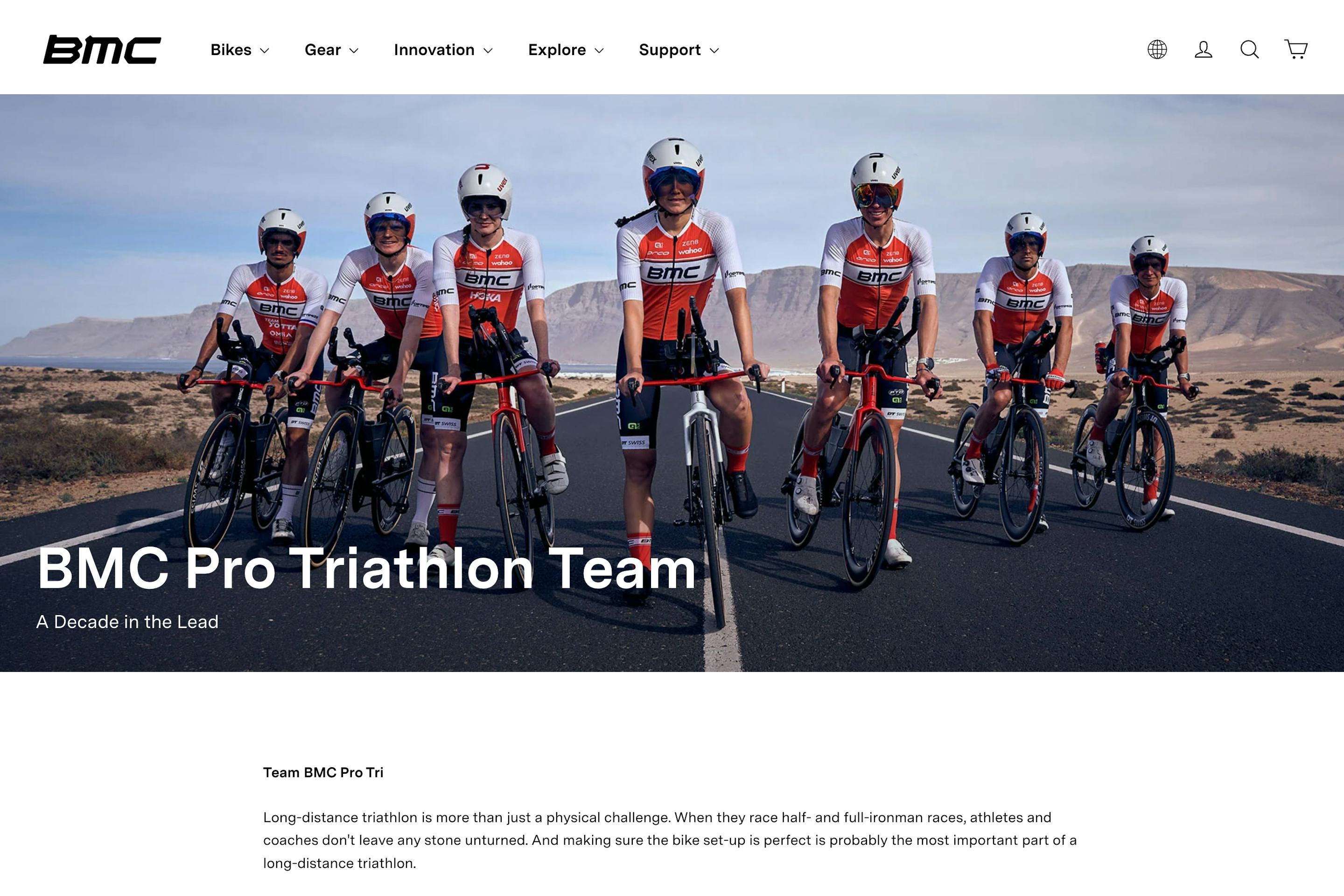Expand the Innovation chevron arrow
This screenshot has width=1344, height=896.
(x=488, y=51)
